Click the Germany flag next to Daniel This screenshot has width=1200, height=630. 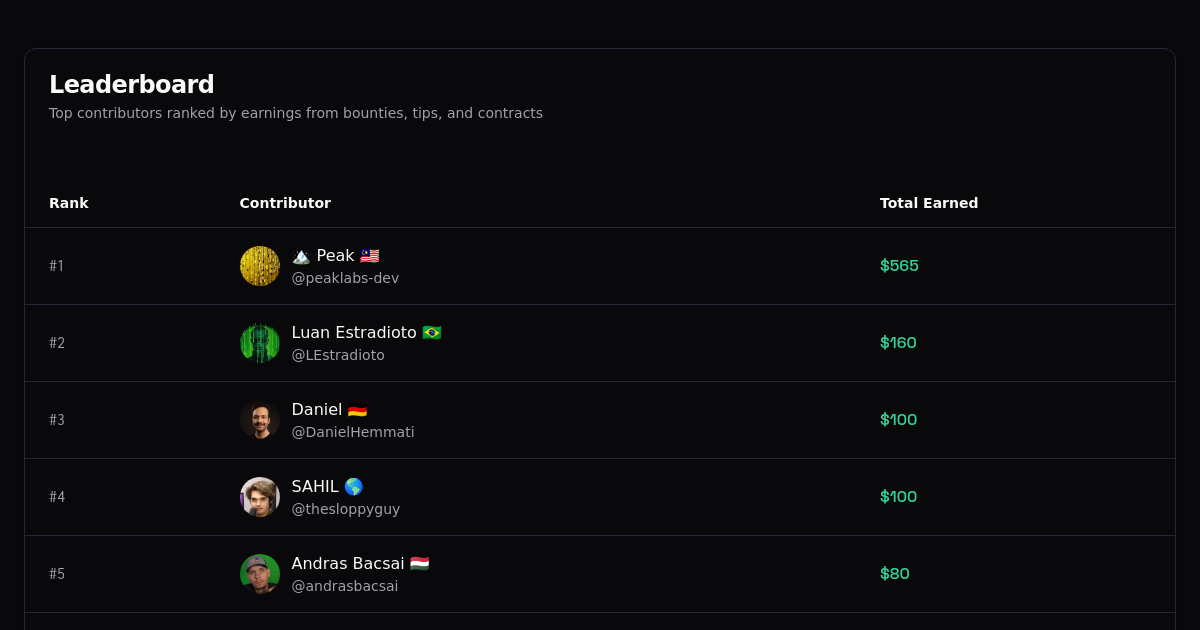[x=357, y=409]
